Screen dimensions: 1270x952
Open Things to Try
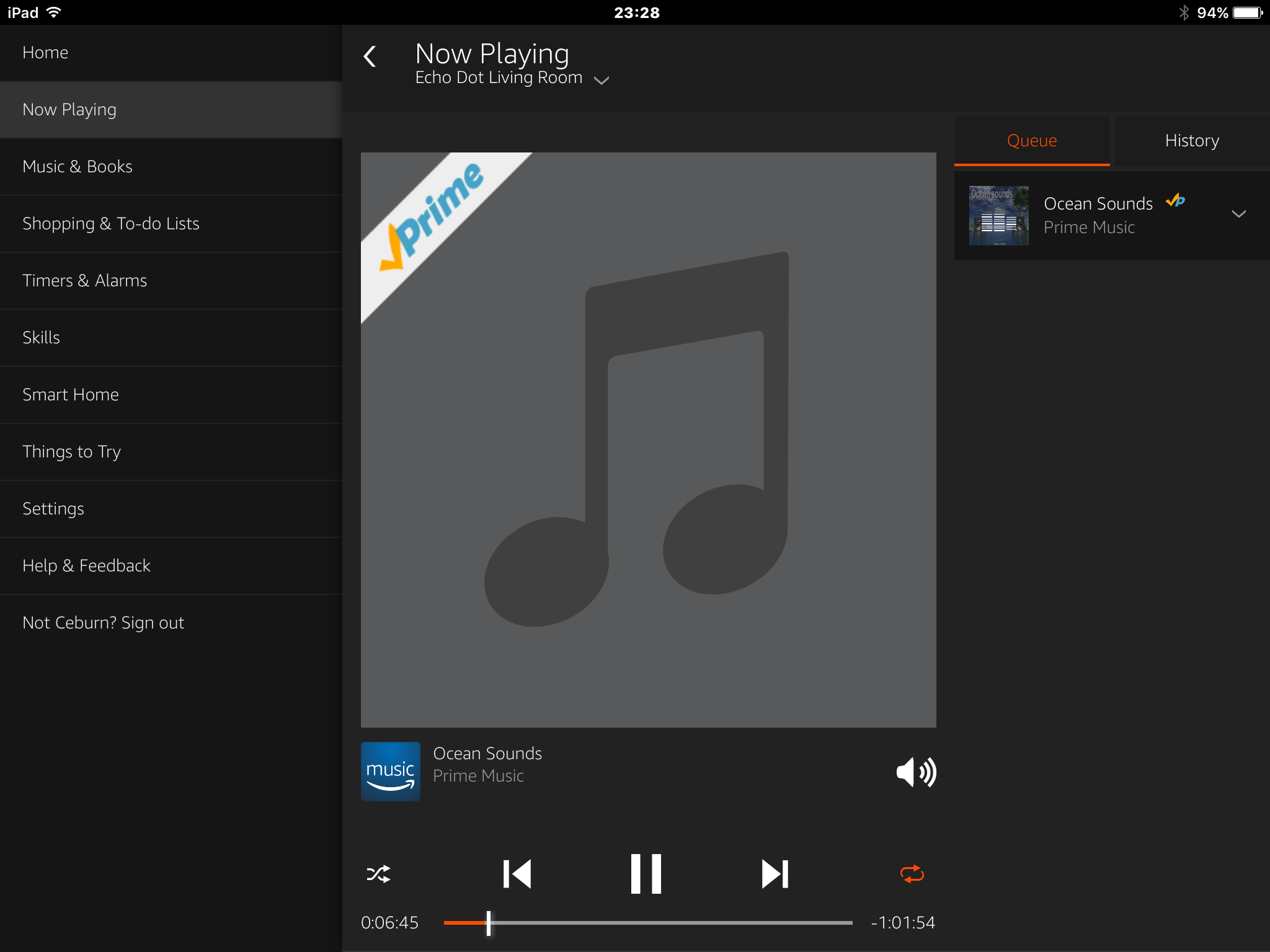171,452
